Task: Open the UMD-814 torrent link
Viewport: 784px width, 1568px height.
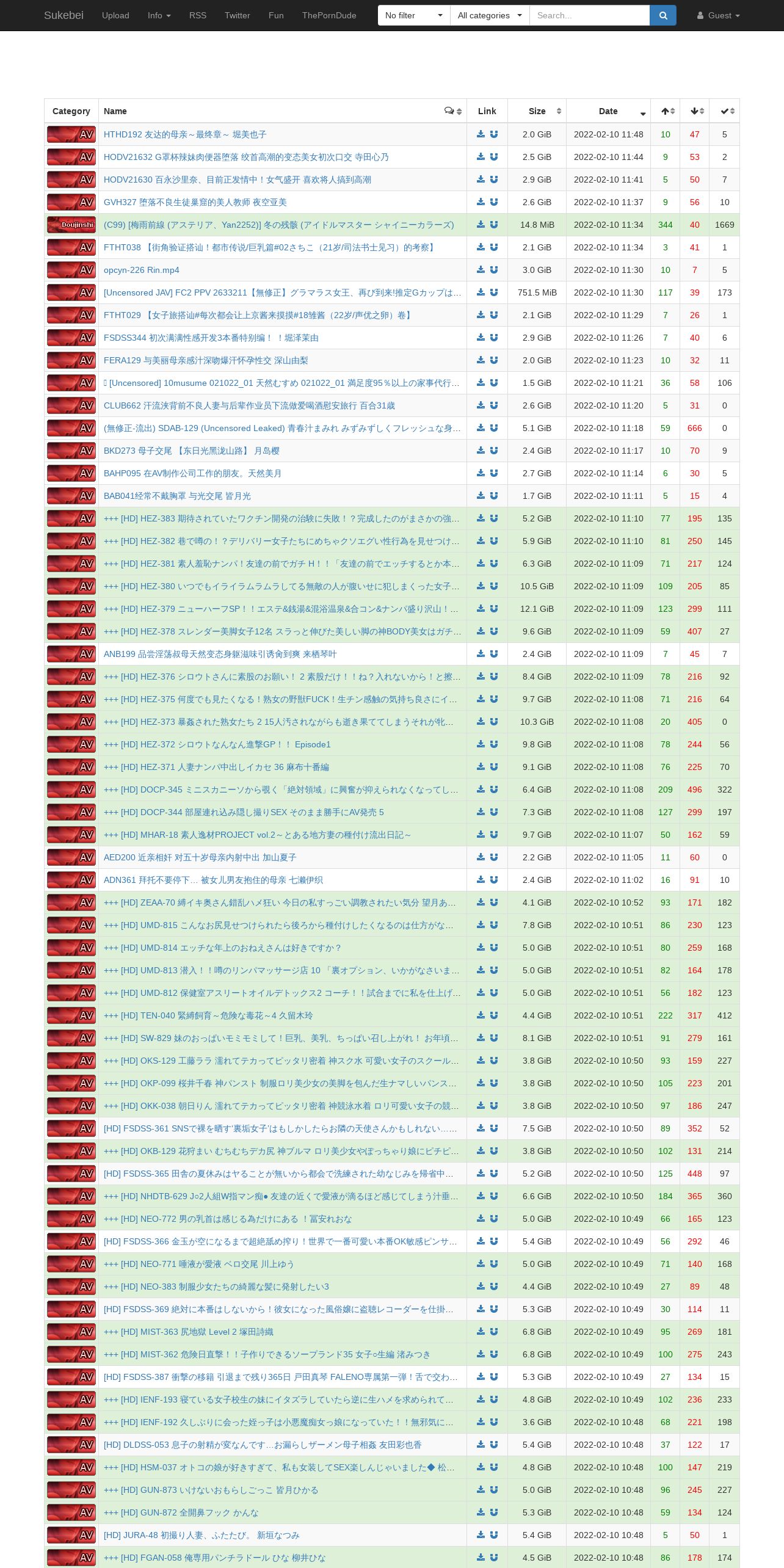Action: point(222,948)
